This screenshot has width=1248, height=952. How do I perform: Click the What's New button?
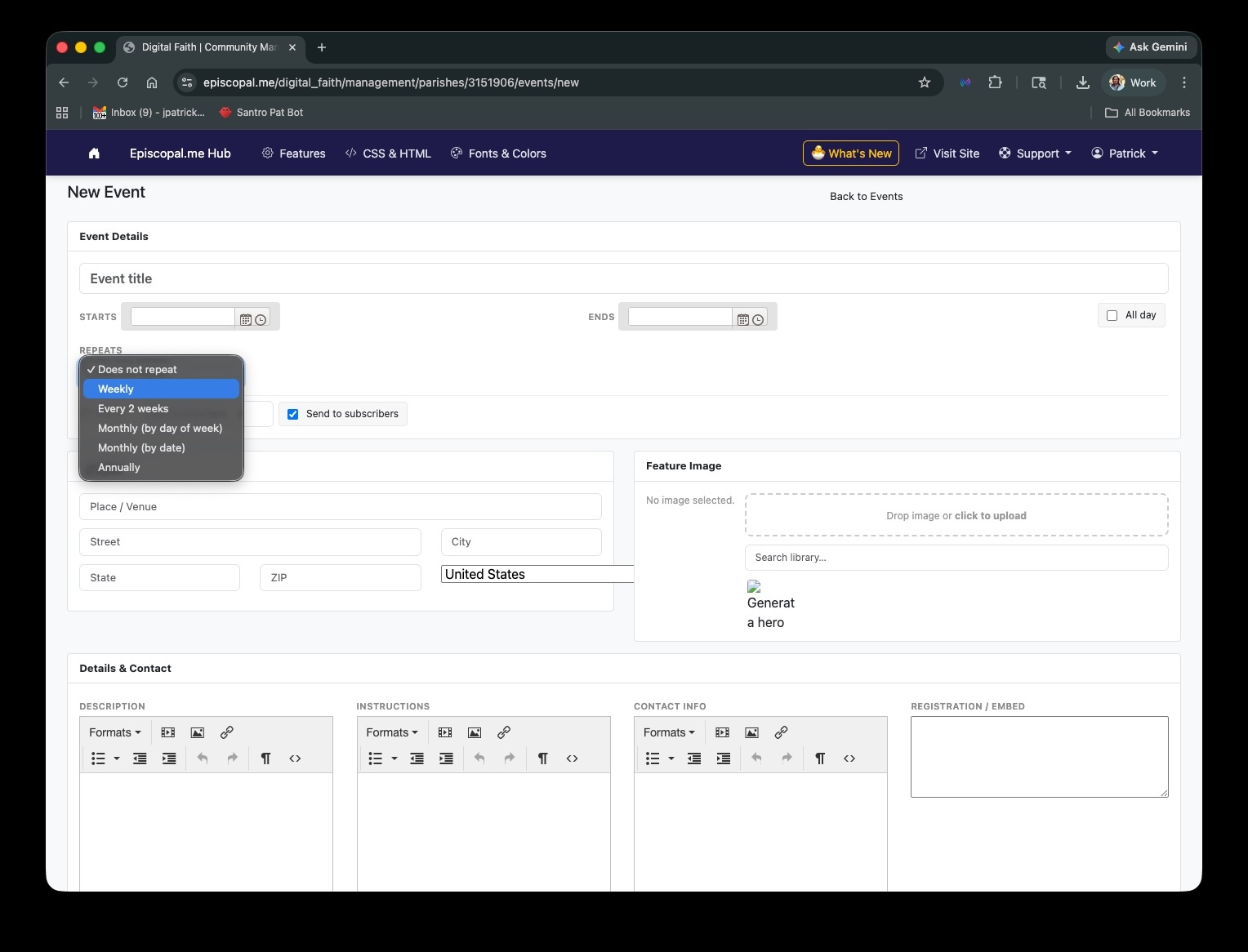click(851, 153)
